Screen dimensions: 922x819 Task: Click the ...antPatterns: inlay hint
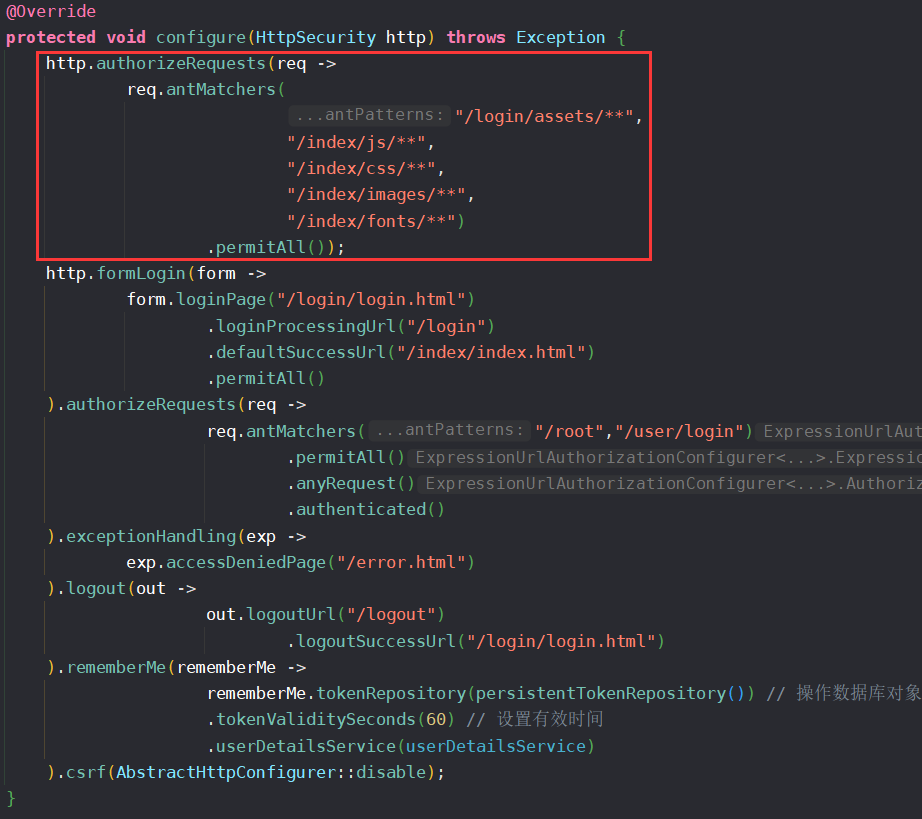pos(369,114)
